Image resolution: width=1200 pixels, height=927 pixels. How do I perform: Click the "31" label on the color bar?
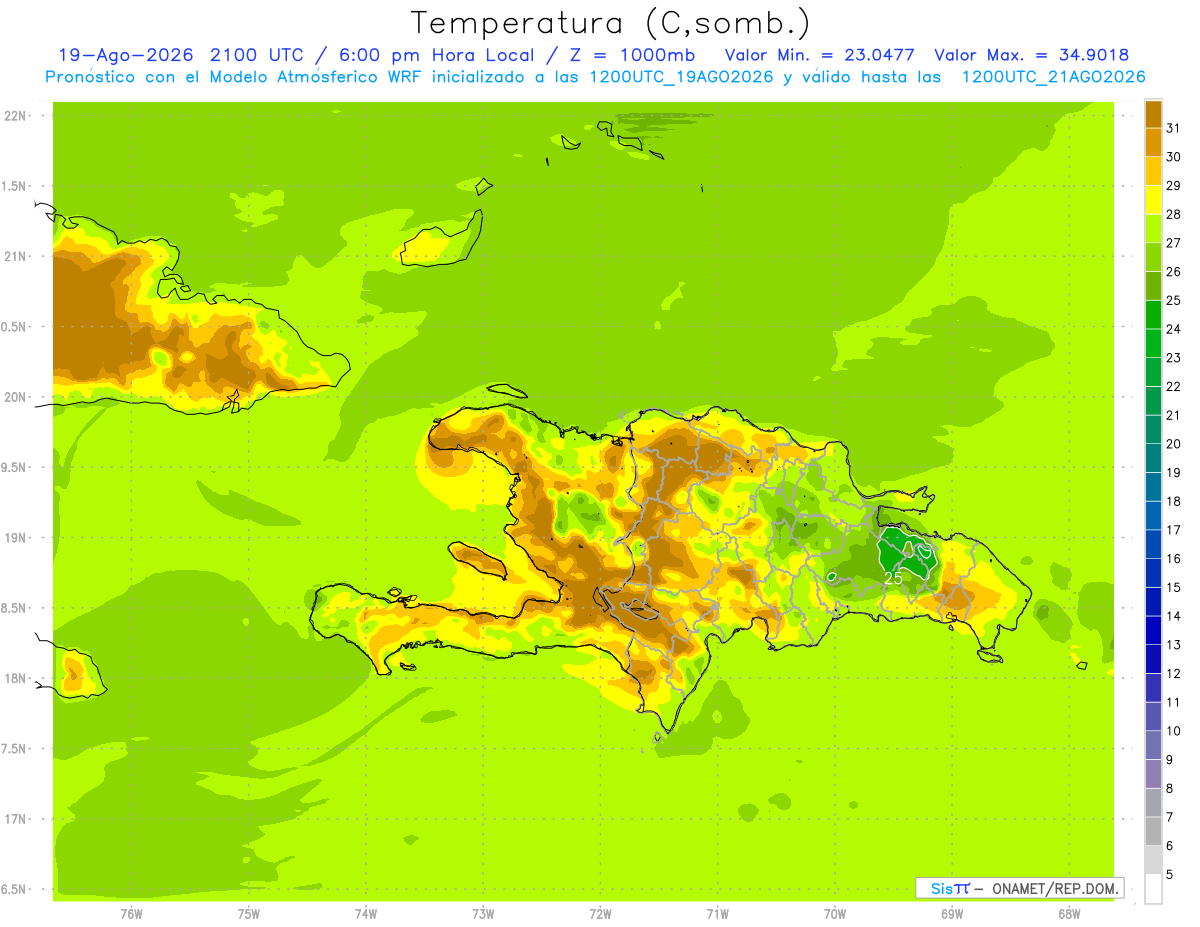tap(1174, 128)
